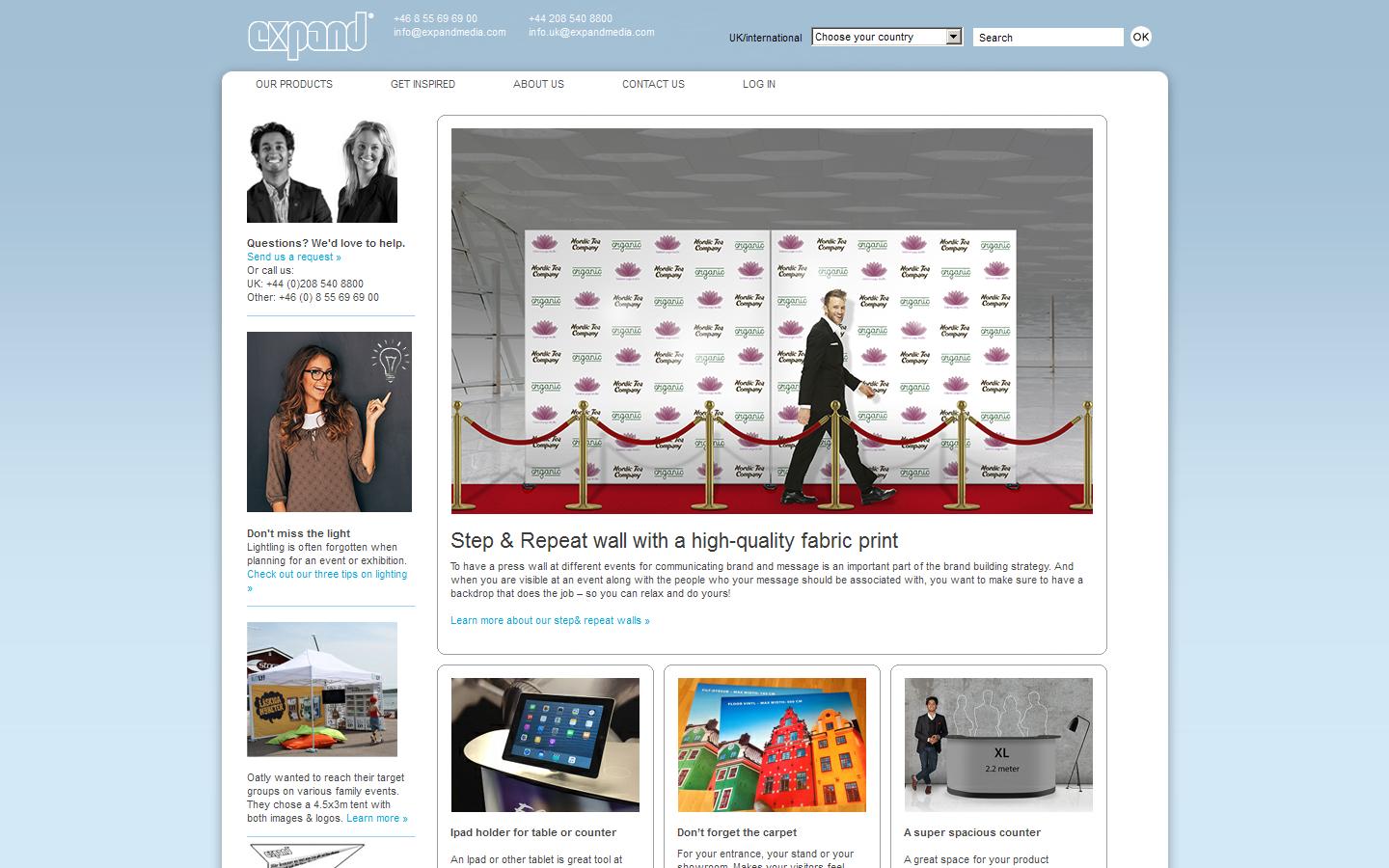Open the Our Products menu
Image resolution: width=1389 pixels, height=868 pixels.
(x=294, y=85)
